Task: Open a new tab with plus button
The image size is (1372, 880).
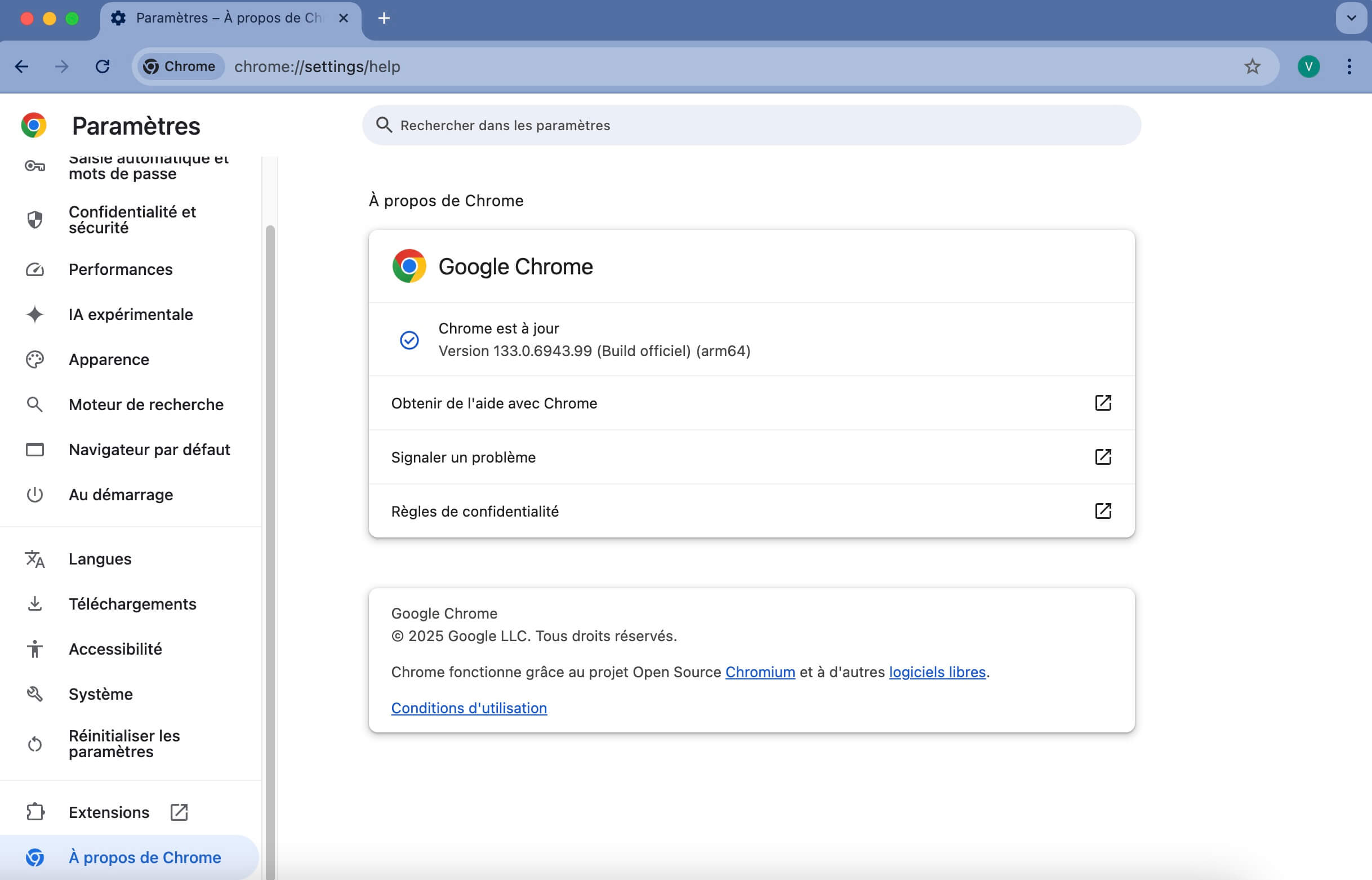Action: point(384,18)
